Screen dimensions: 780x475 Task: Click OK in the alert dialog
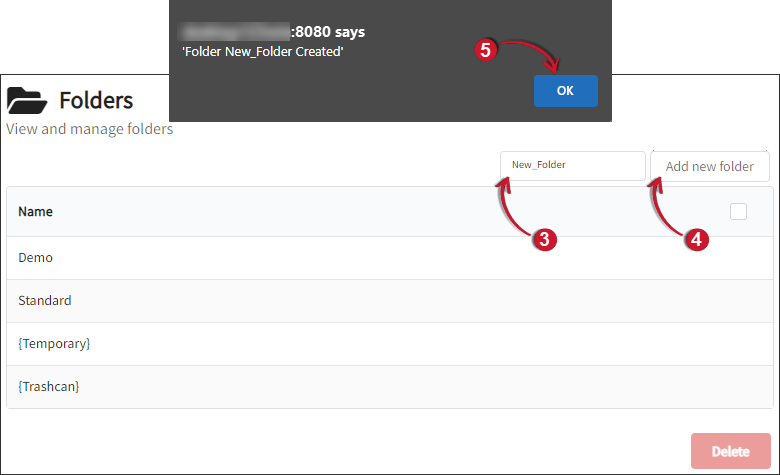tap(565, 91)
